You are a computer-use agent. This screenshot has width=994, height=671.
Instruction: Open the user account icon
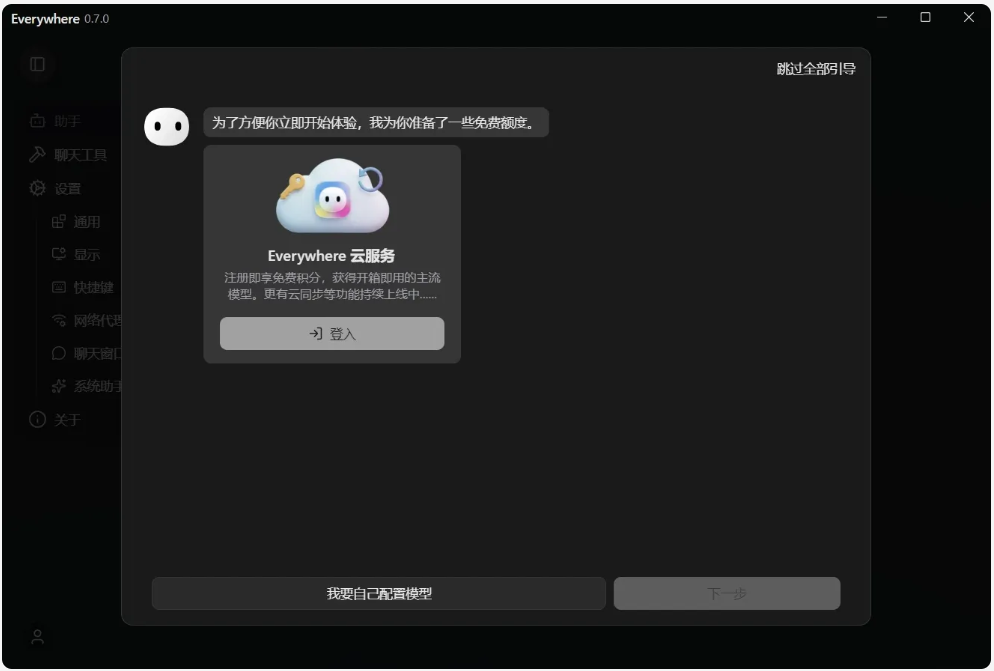click(37, 637)
